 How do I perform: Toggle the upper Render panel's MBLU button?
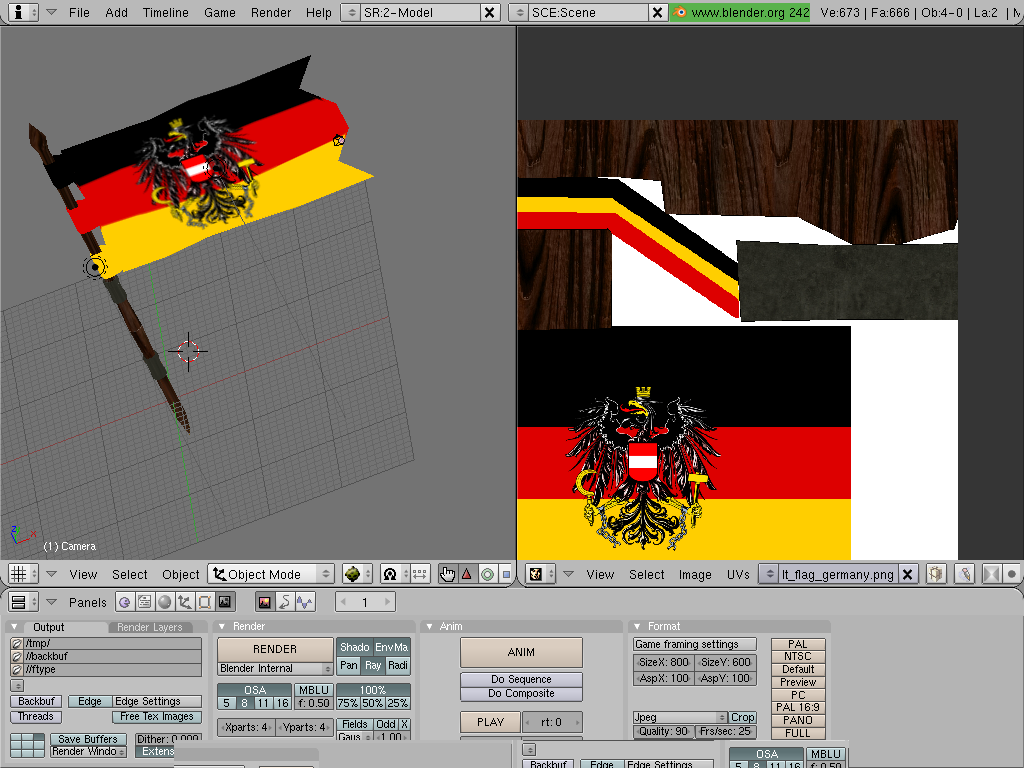click(313, 690)
